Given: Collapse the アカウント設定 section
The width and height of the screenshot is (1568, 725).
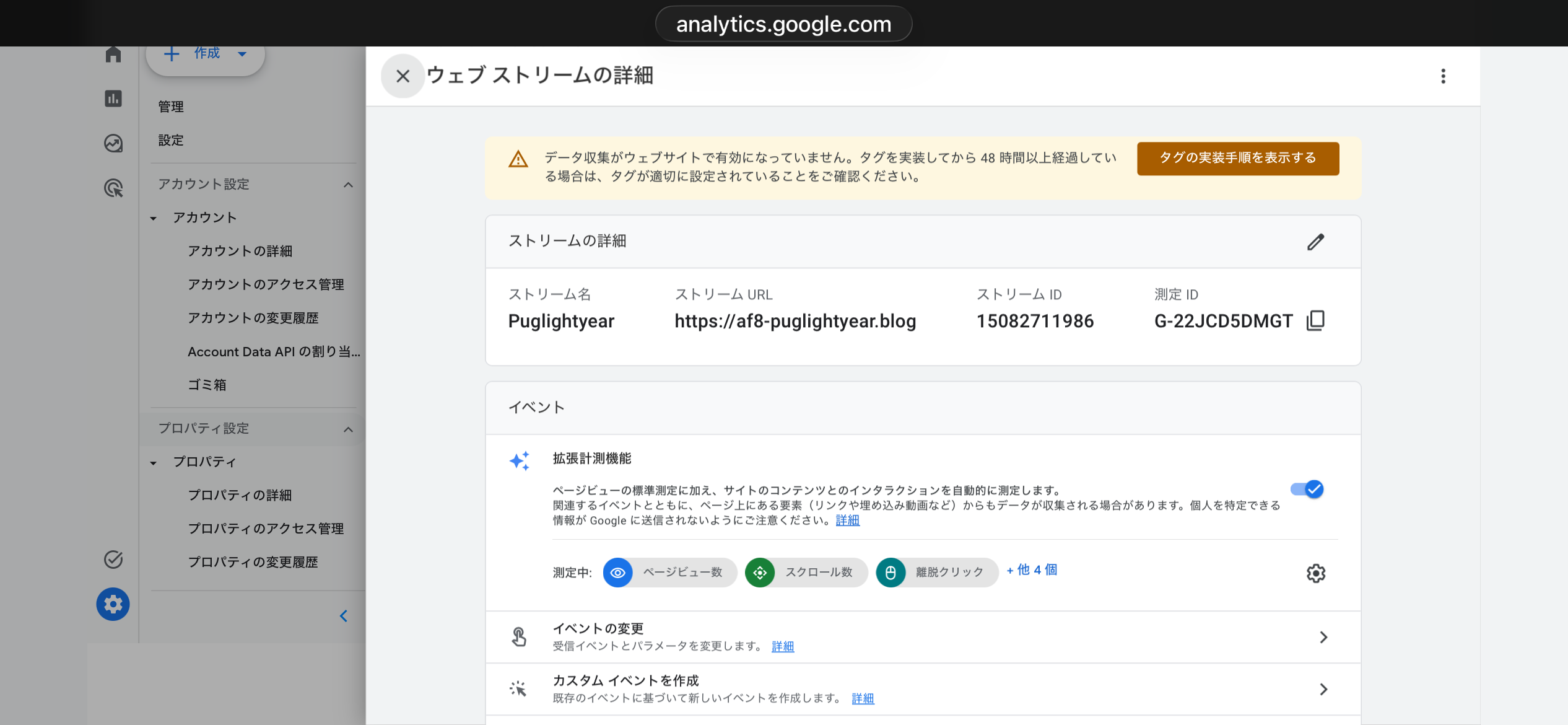Looking at the screenshot, I should click(x=348, y=185).
